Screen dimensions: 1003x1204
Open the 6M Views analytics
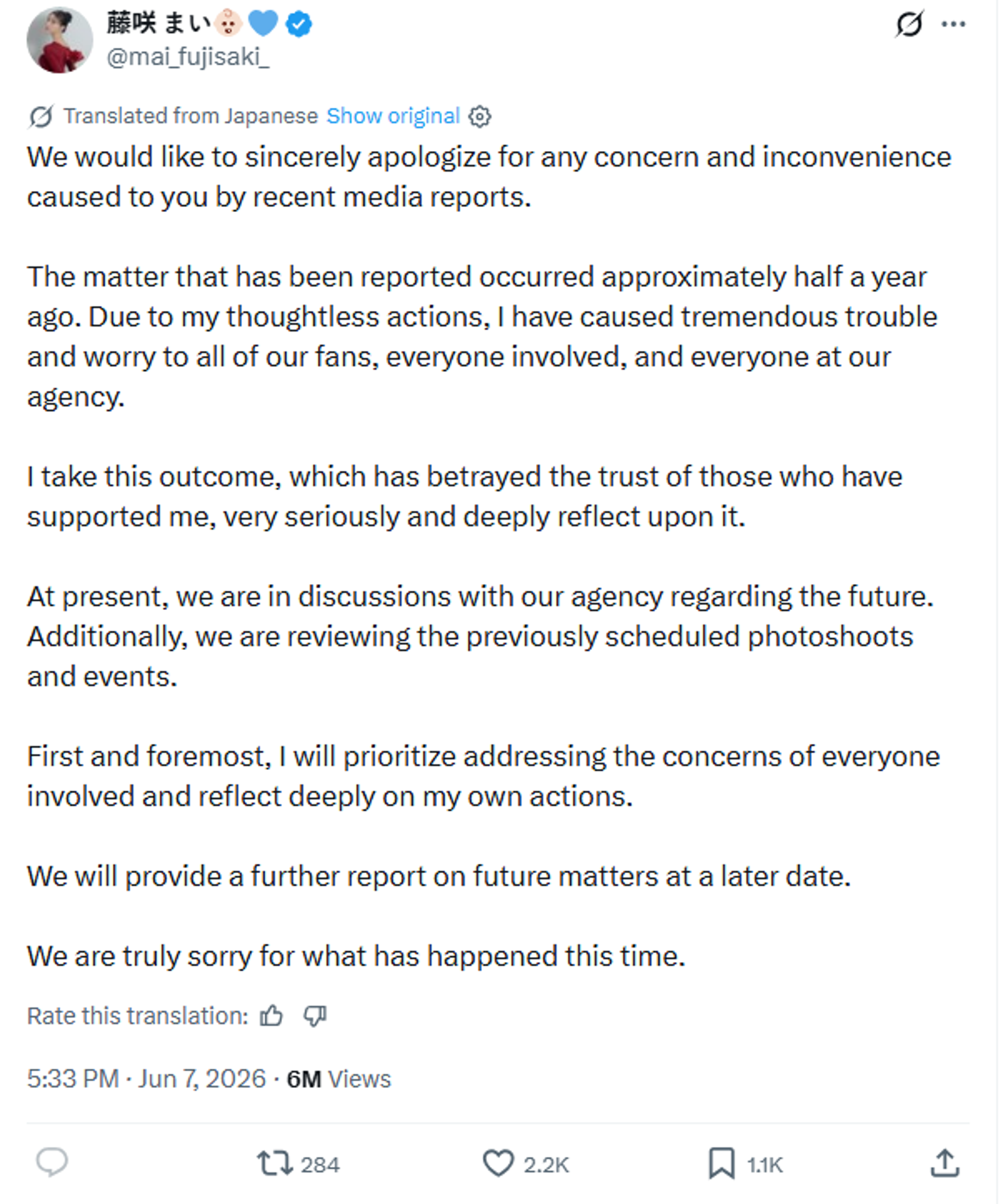[x=339, y=1079]
